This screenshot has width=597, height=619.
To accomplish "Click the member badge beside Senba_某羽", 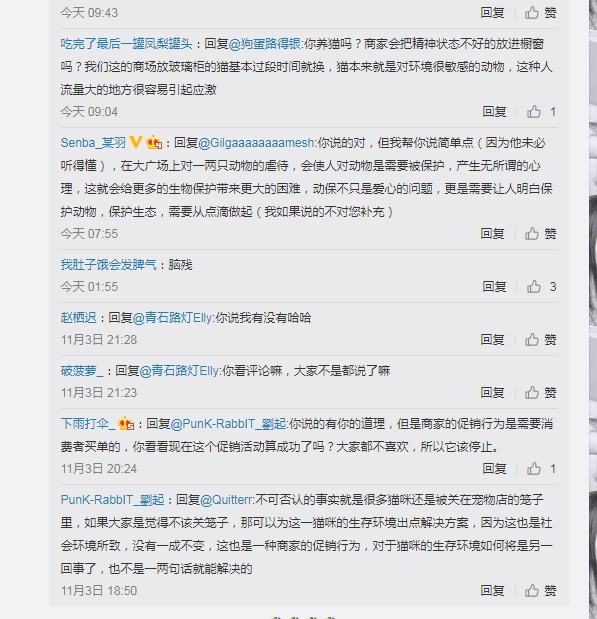I will [x=154, y=142].
